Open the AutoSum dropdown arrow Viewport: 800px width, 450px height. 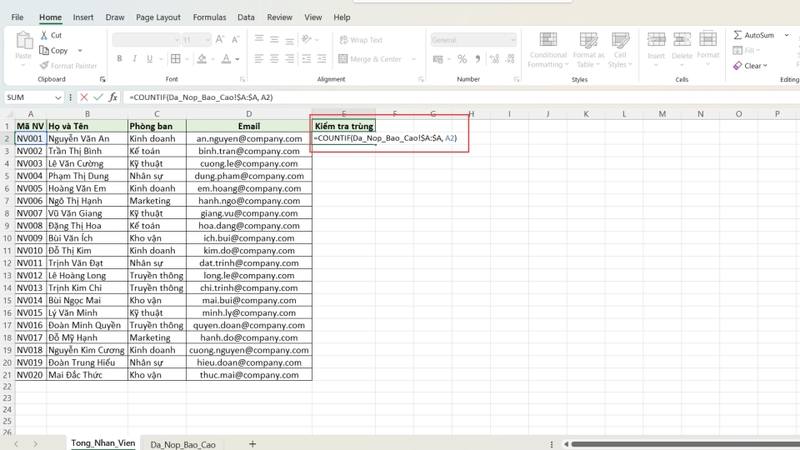787,35
